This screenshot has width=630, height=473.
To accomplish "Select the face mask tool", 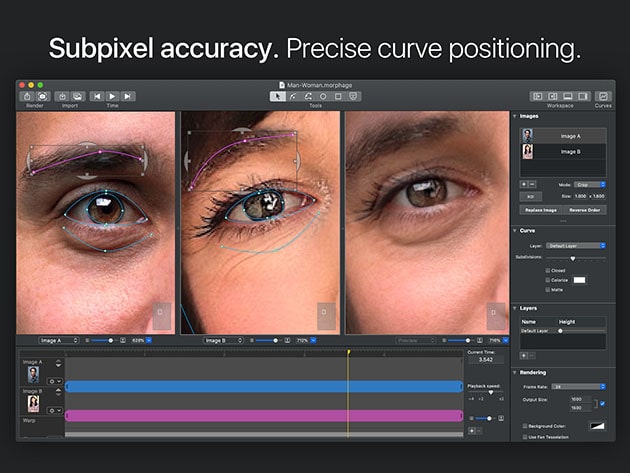I will pos(354,96).
